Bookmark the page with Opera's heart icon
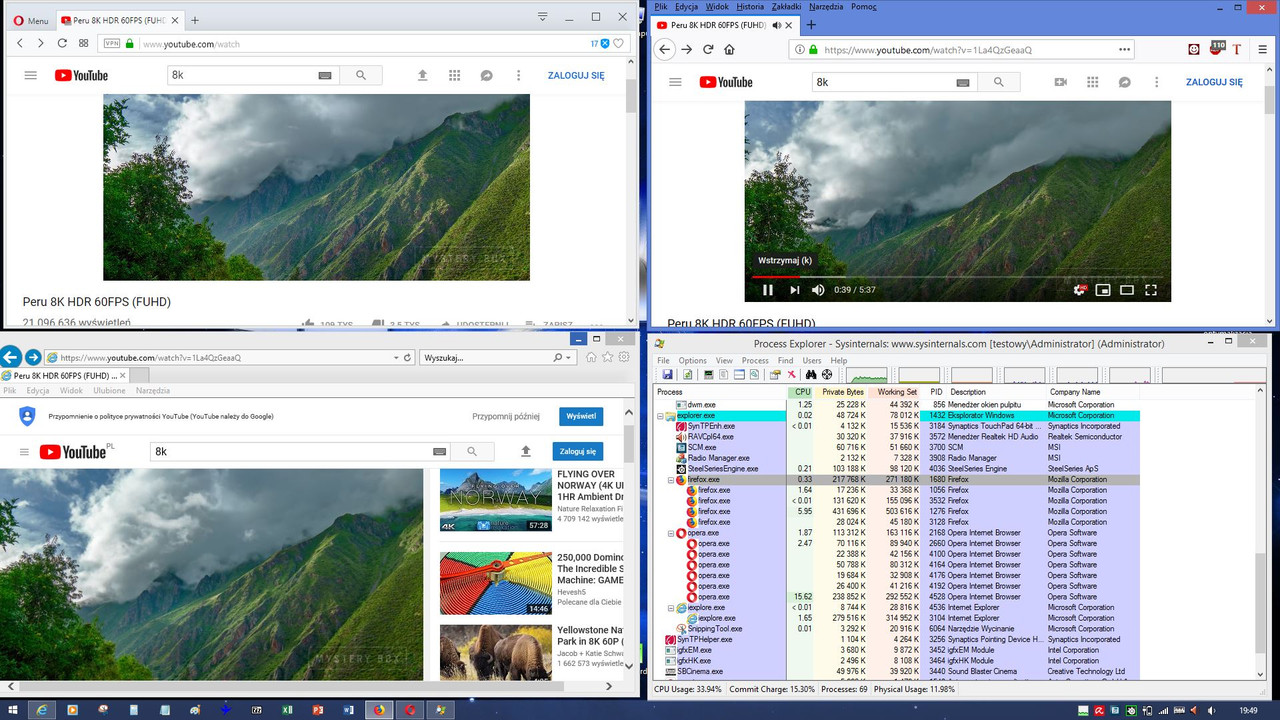Image resolution: width=1280 pixels, height=720 pixels. tap(618, 43)
